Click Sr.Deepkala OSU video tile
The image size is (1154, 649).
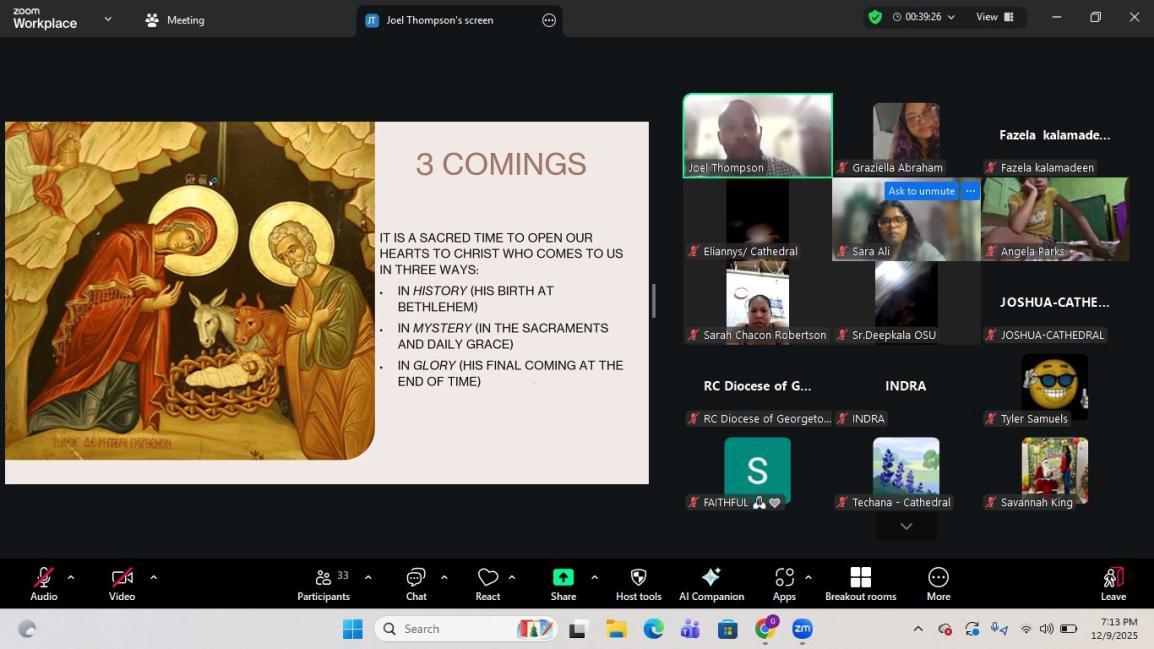pyautogui.click(x=906, y=302)
